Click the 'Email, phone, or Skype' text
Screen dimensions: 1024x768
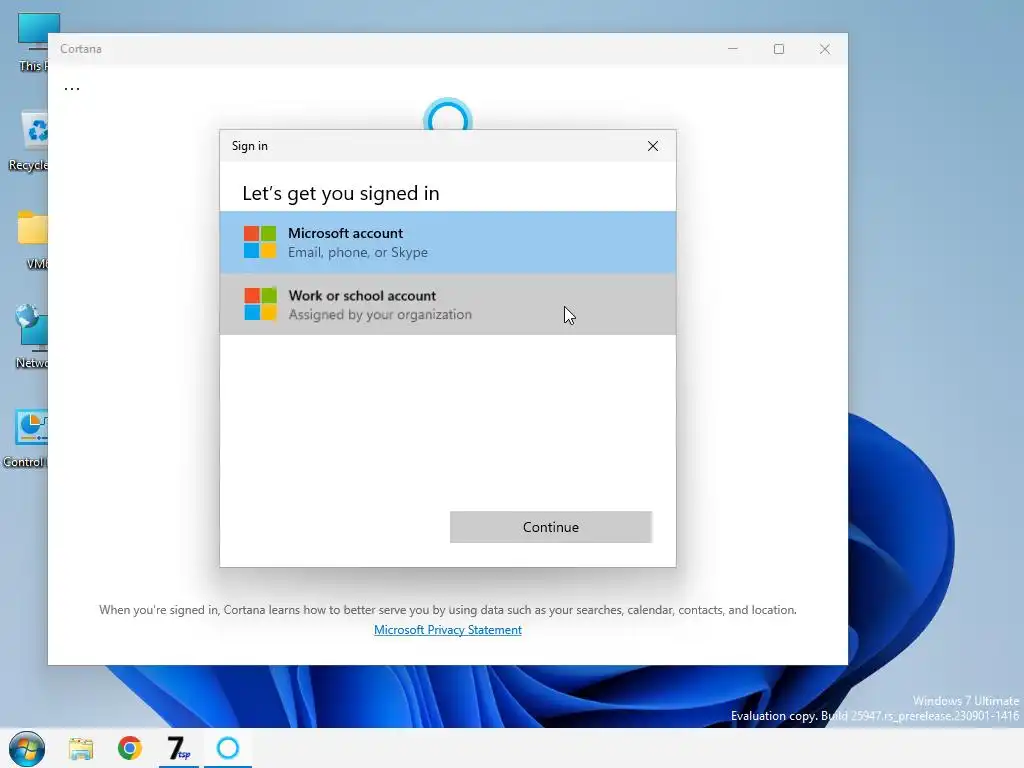[358, 253]
